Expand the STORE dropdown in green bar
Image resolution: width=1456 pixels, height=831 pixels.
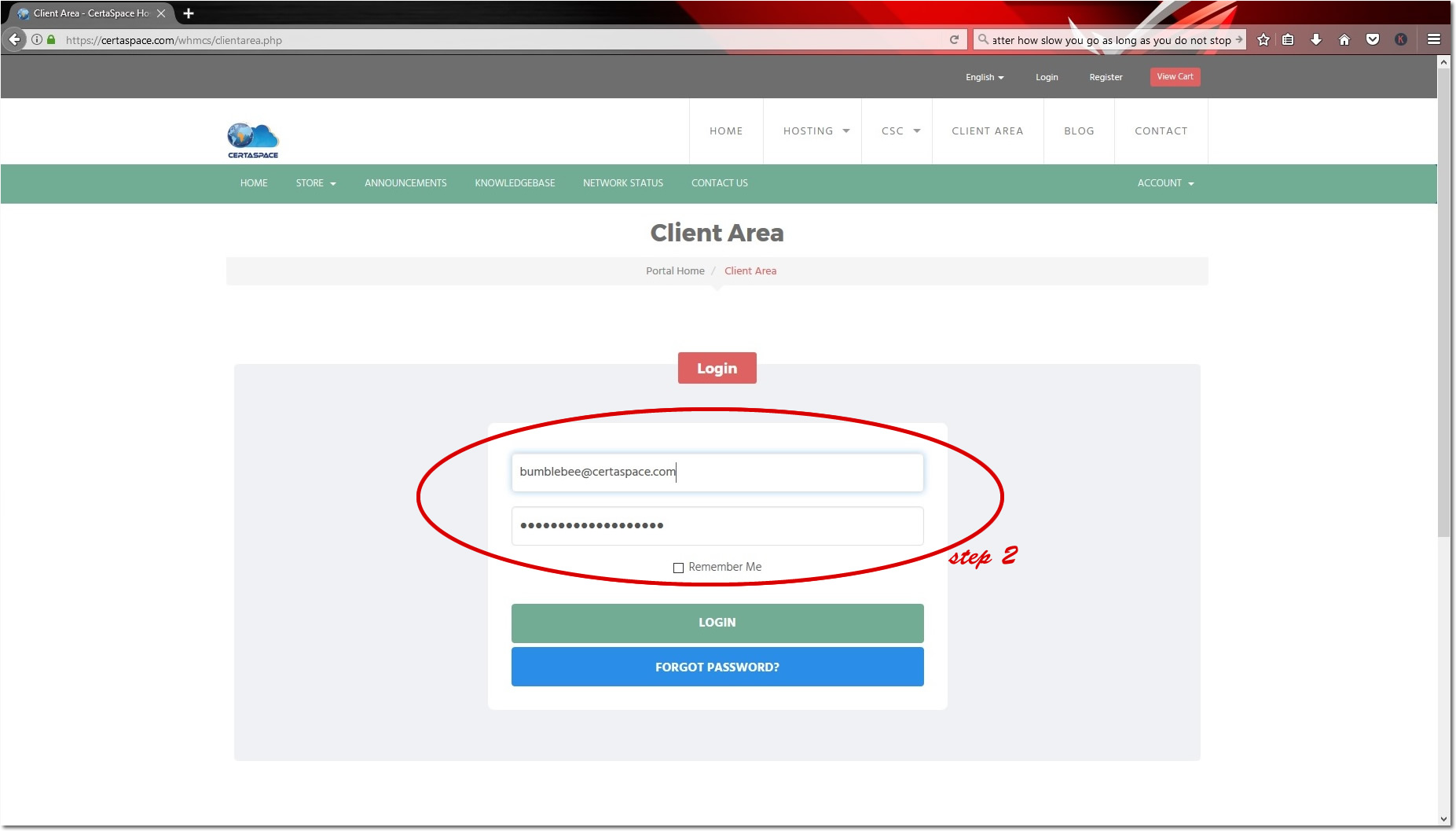[x=316, y=183]
